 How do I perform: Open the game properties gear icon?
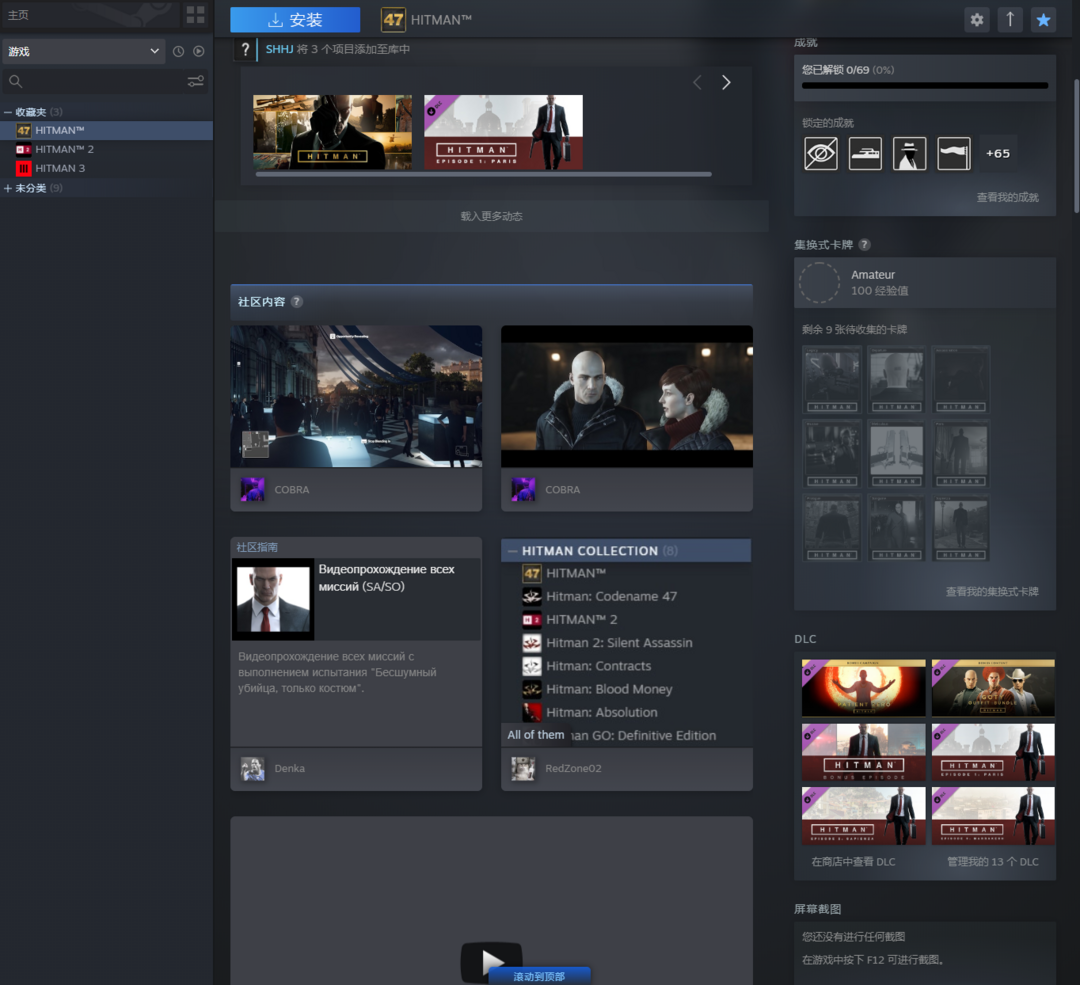coord(977,20)
